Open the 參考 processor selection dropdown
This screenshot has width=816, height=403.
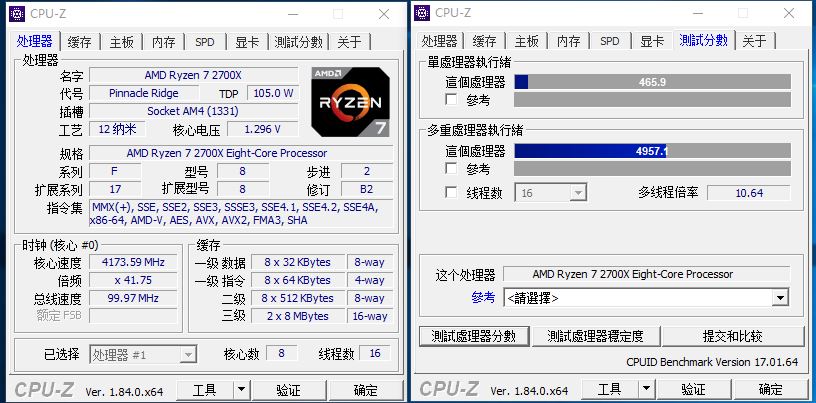click(646, 298)
